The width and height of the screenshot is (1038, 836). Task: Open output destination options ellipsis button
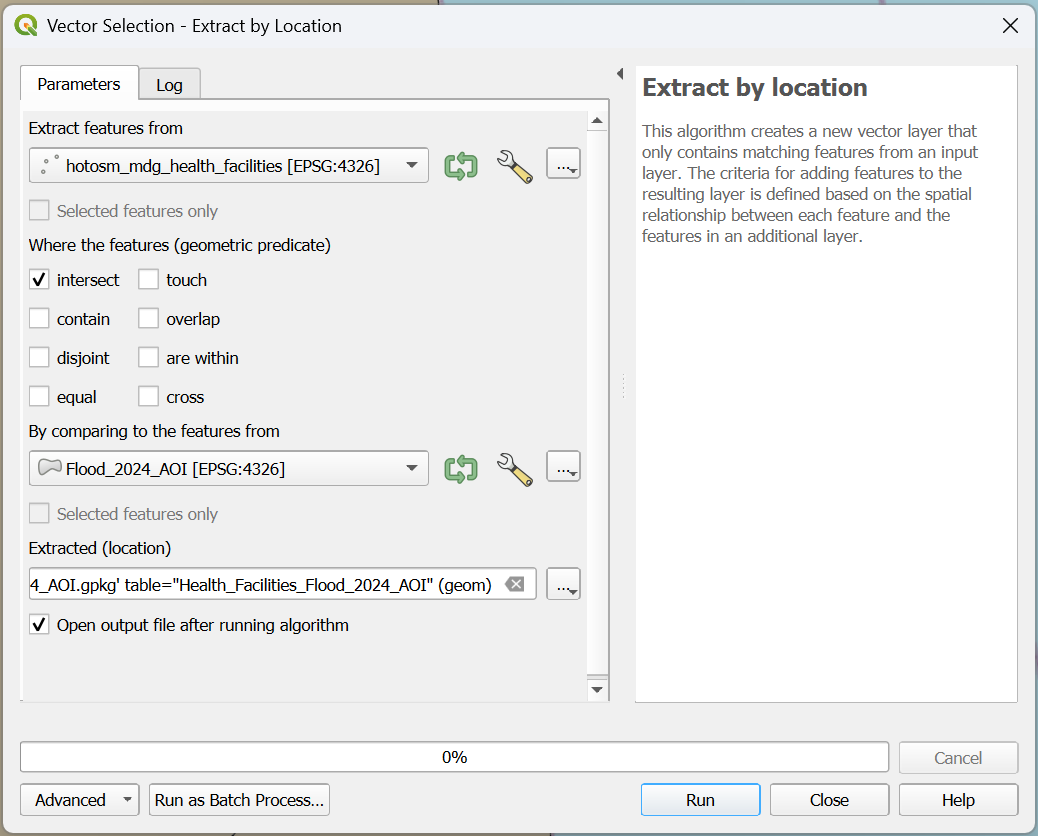pyautogui.click(x=563, y=584)
